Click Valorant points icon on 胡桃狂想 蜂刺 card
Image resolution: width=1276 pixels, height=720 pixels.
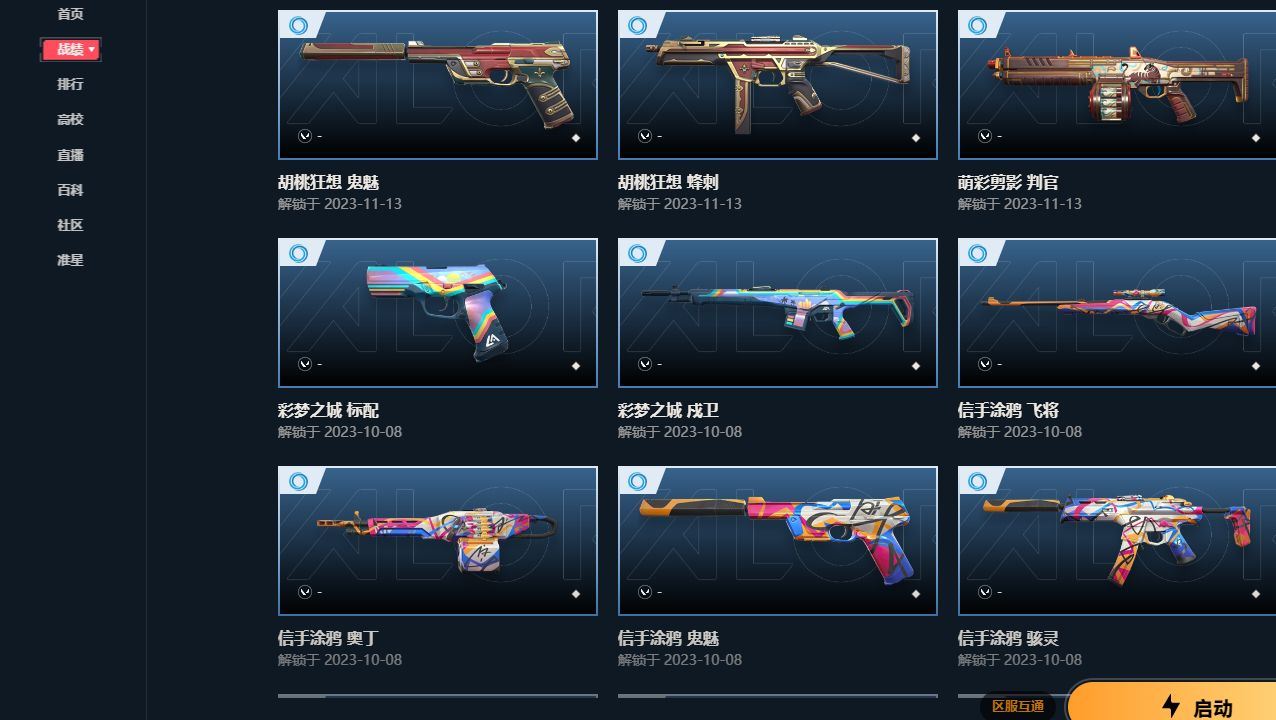pyautogui.click(x=645, y=136)
